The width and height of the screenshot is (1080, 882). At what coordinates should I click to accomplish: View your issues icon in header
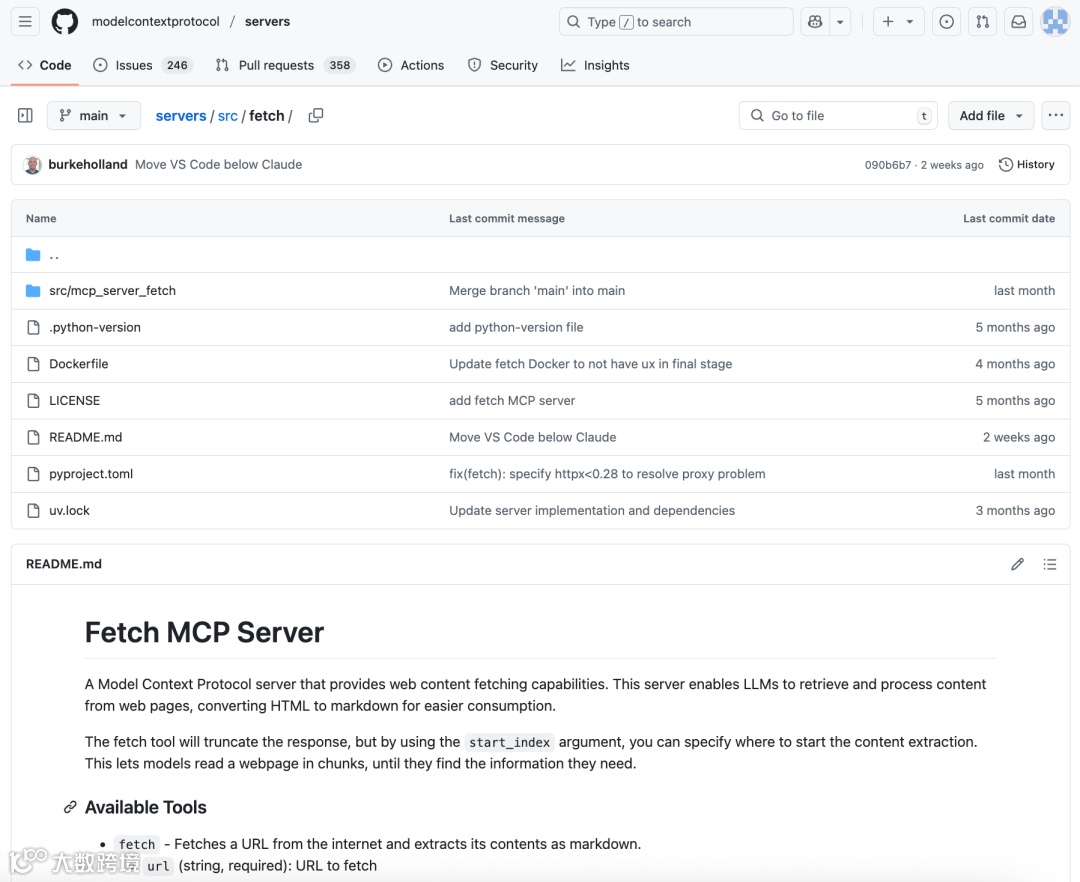946,22
